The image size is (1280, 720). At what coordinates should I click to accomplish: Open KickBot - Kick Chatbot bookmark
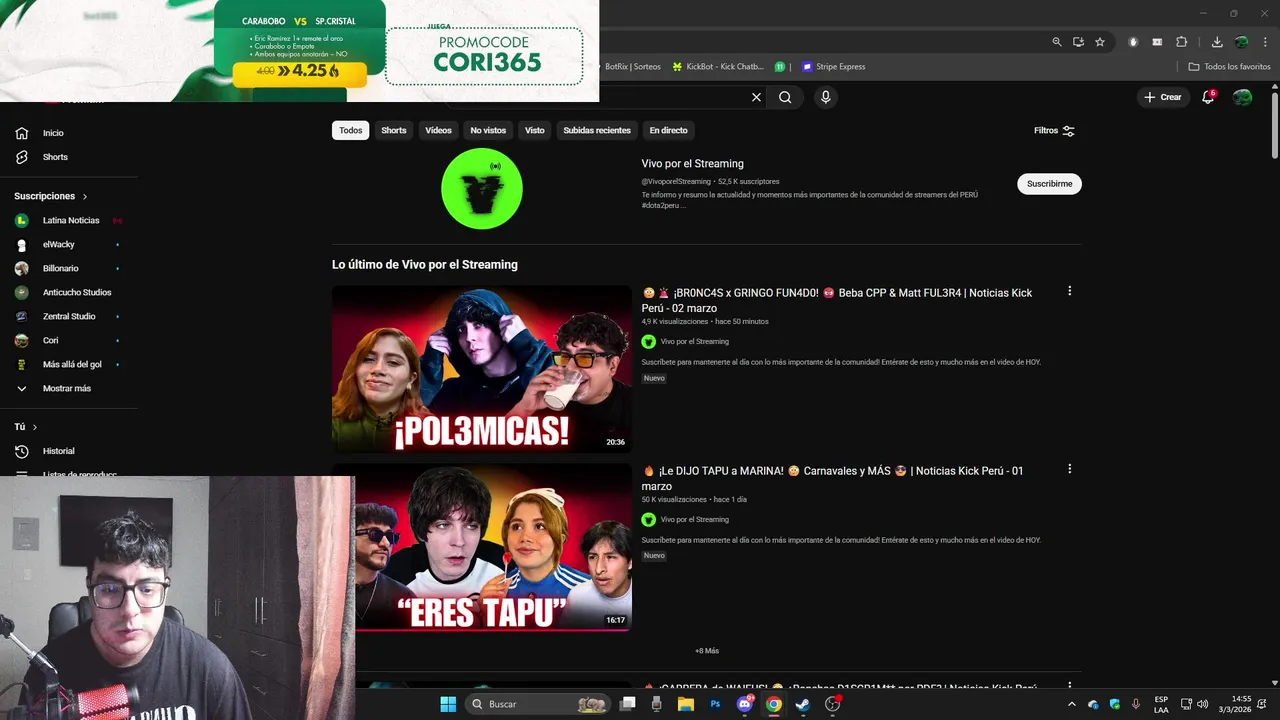tap(717, 67)
